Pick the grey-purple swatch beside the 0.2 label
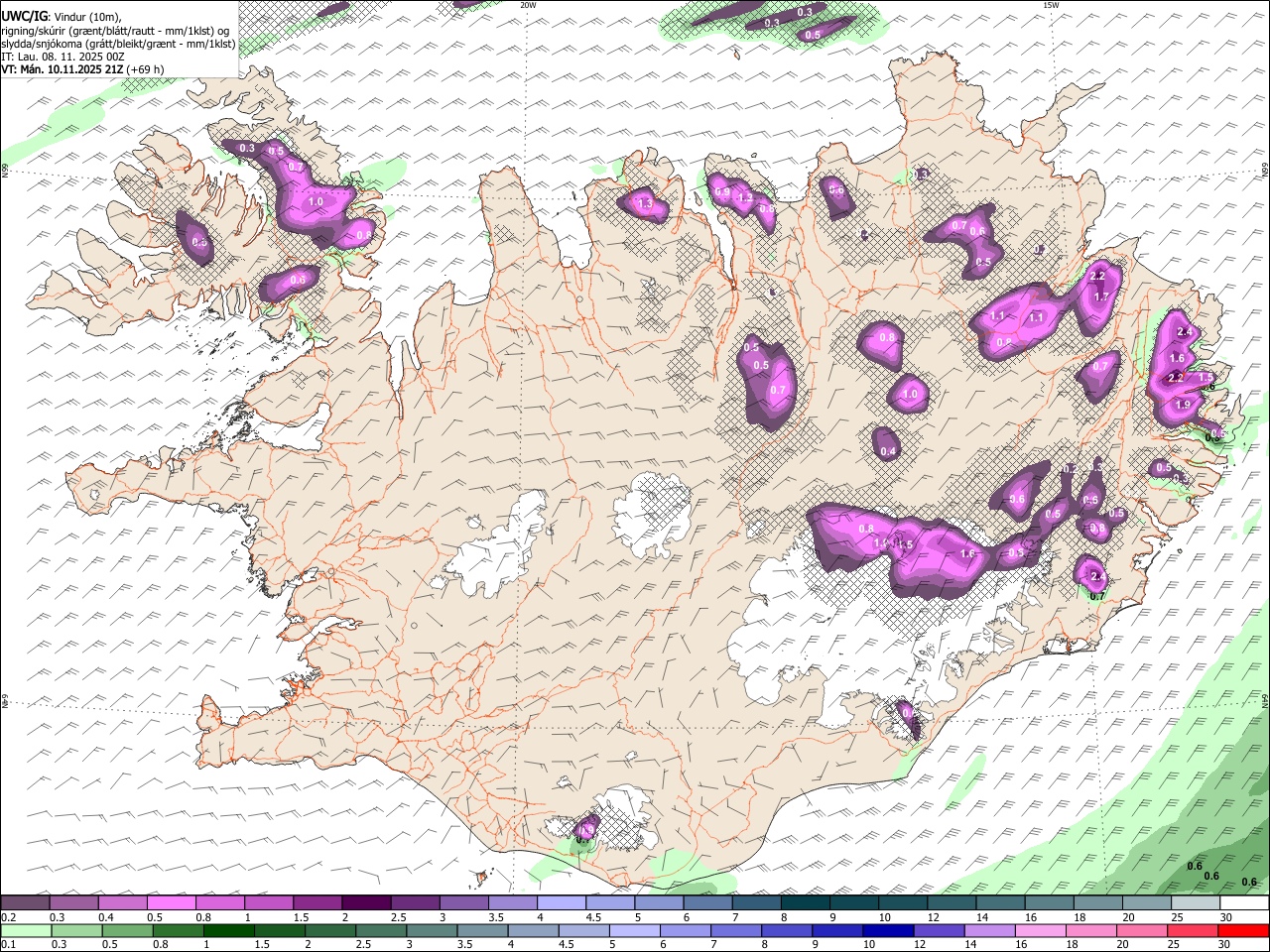1270x952 pixels. (25, 903)
